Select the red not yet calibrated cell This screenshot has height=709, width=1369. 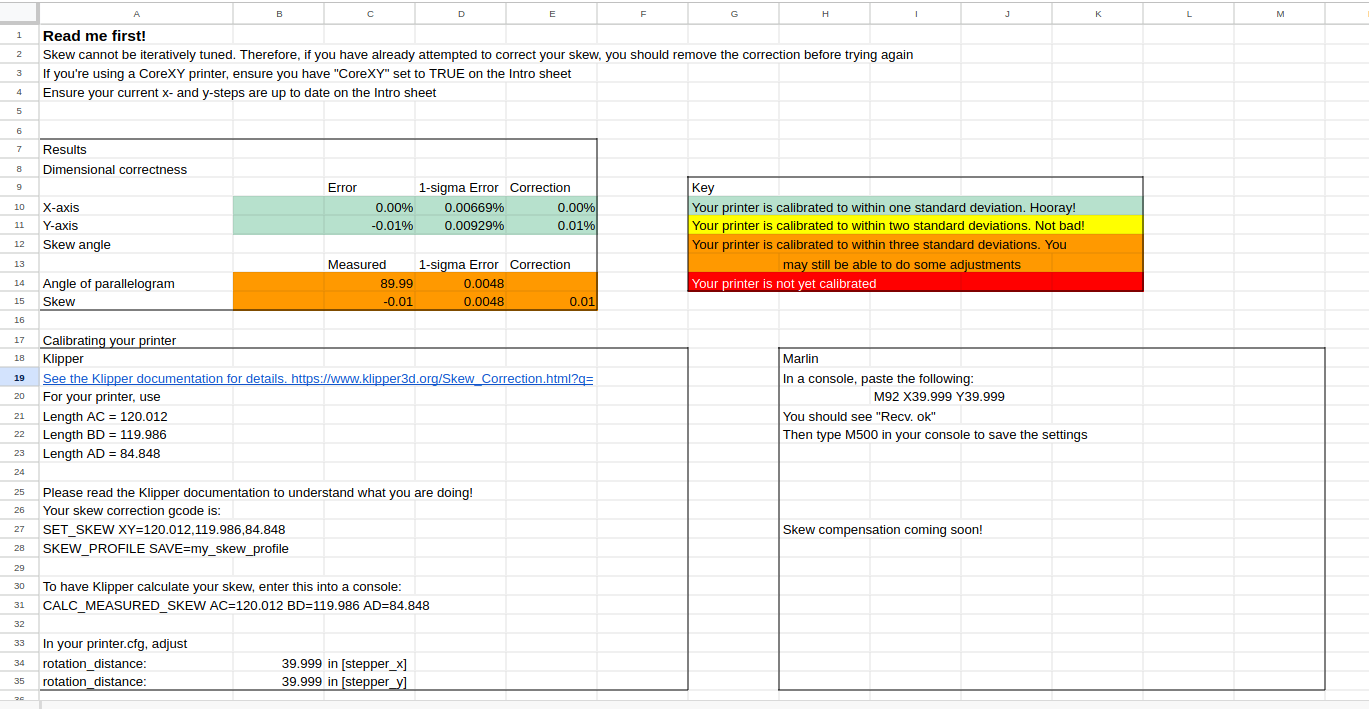click(915, 283)
